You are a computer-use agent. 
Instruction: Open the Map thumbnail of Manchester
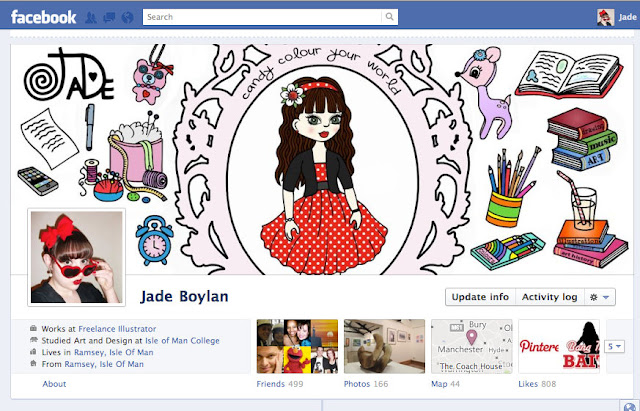(x=471, y=346)
